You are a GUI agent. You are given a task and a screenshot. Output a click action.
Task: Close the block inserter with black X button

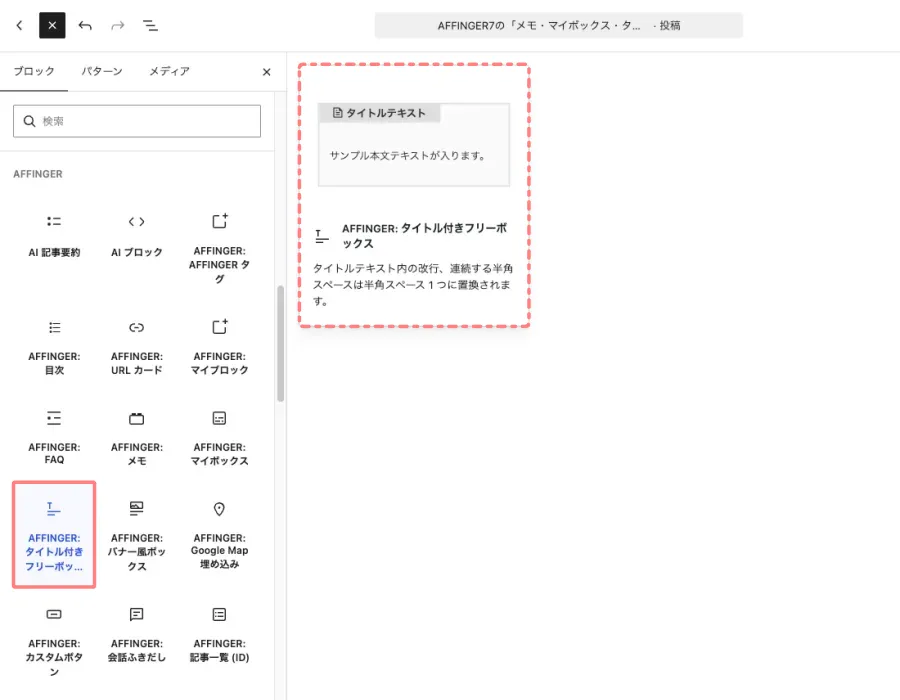pyautogui.click(x=52, y=25)
